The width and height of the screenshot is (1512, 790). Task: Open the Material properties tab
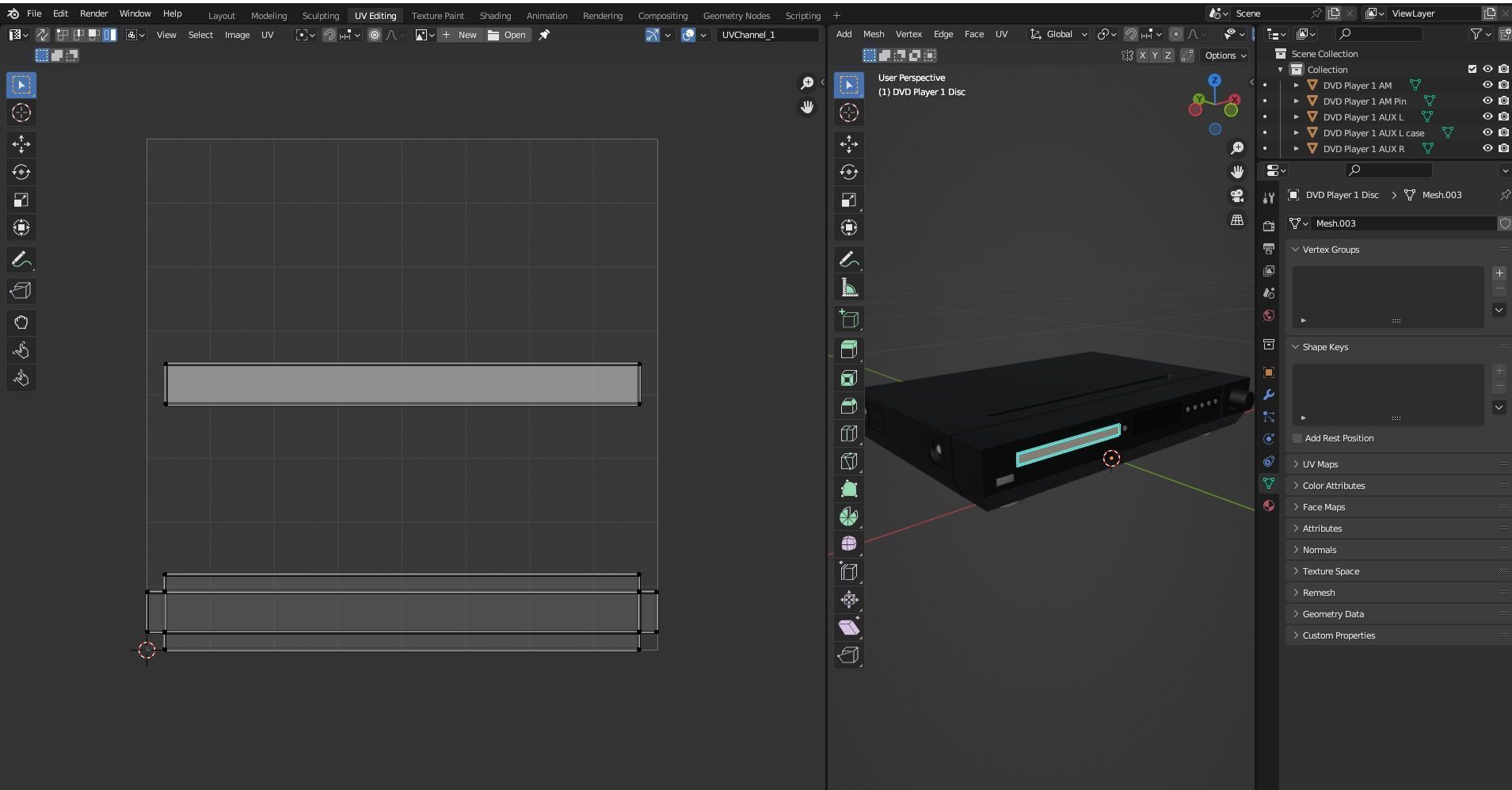pyautogui.click(x=1269, y=506)
